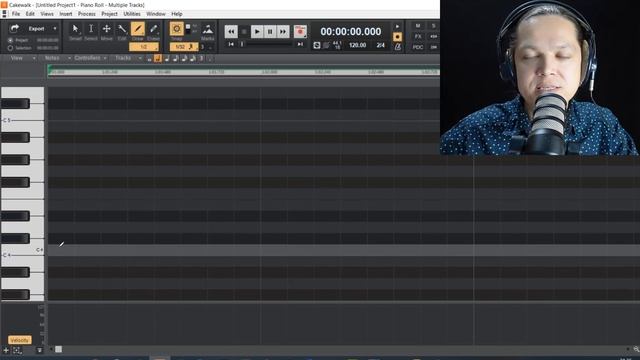Click the Export arrow icon
Image resolution: width=640 pixels, height=360 pixels.
click(x=15, y=28)
